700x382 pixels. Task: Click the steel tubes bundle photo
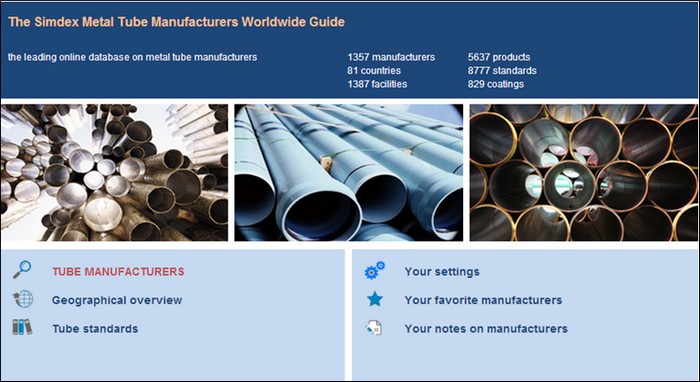point(114,173)
